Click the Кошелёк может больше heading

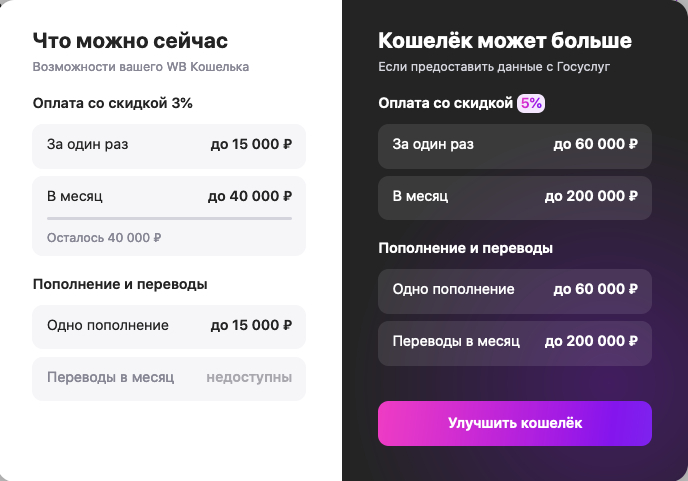(504, 41)
